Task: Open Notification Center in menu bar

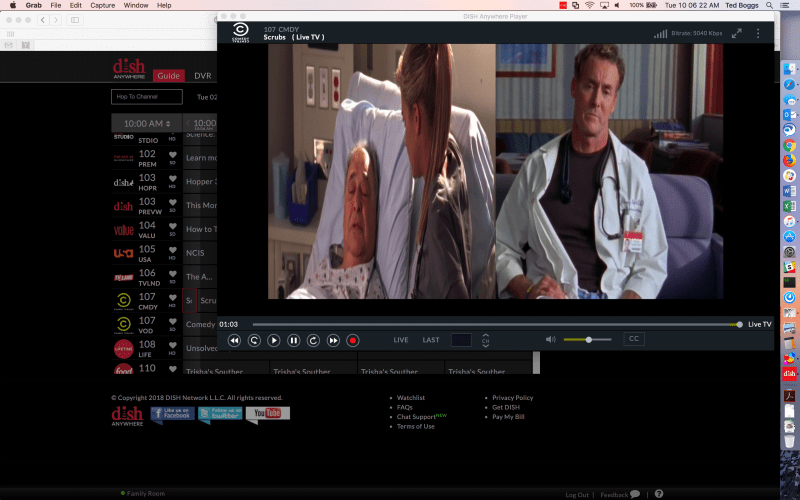Action: tap(785, 5)
